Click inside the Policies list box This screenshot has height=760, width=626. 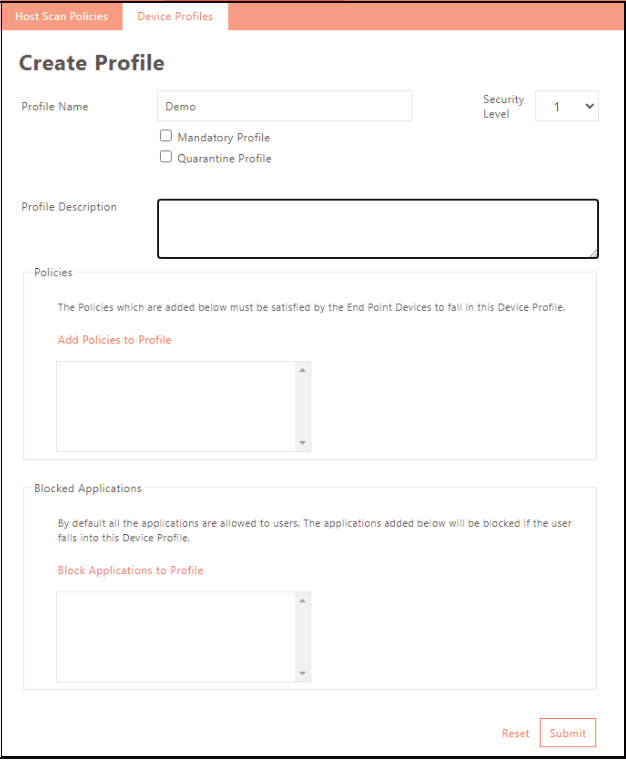[x=176, y=406]
